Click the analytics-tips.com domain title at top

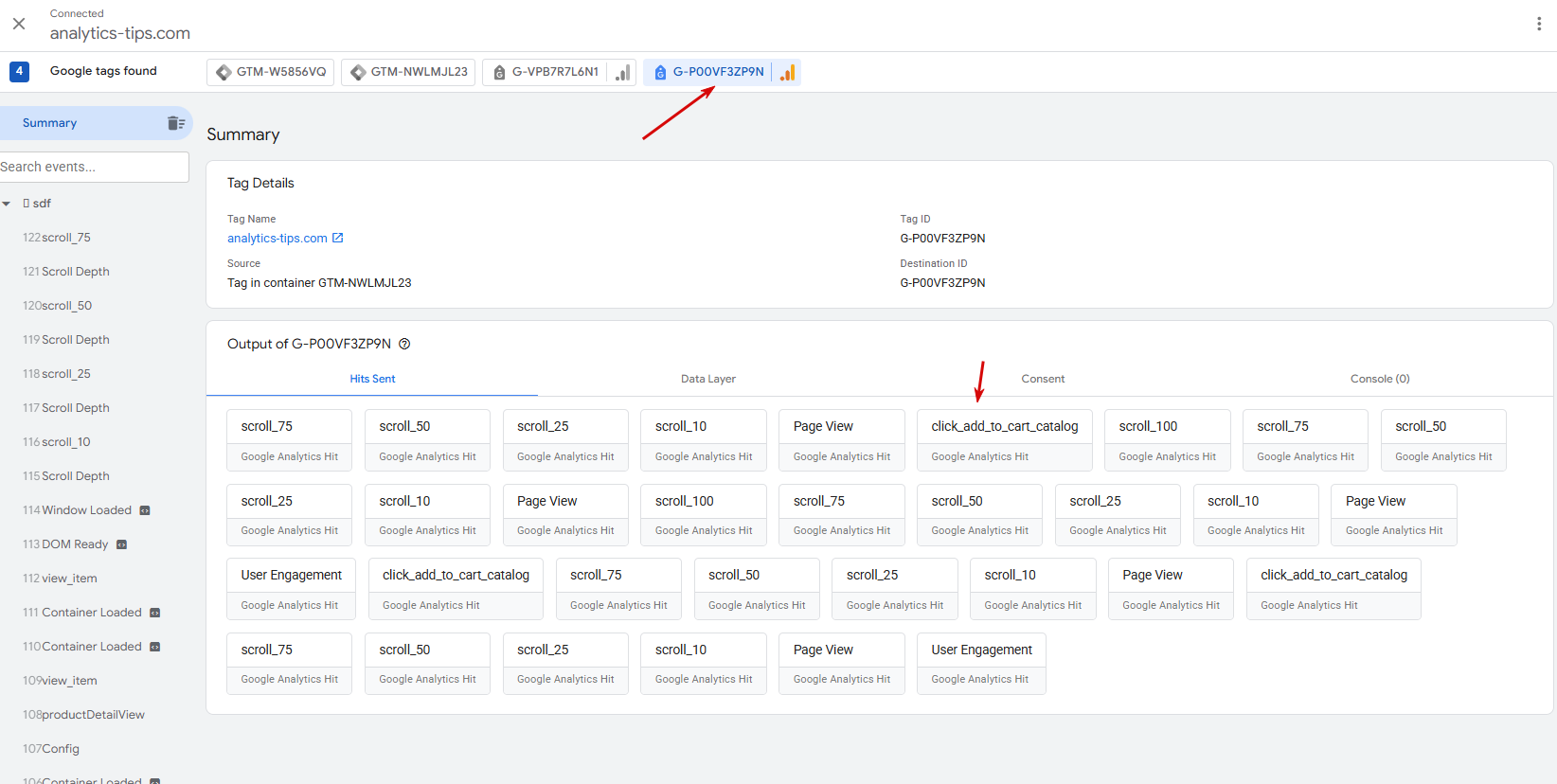pos(120,33)
